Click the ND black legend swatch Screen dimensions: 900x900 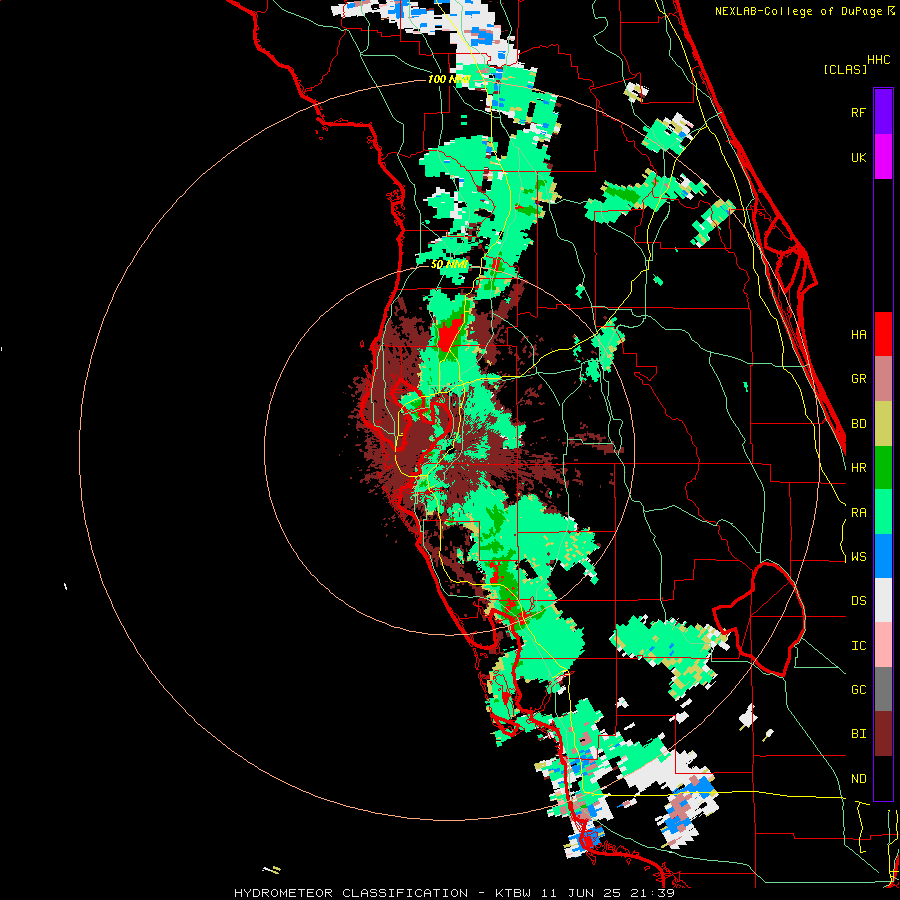pos(883,778)
